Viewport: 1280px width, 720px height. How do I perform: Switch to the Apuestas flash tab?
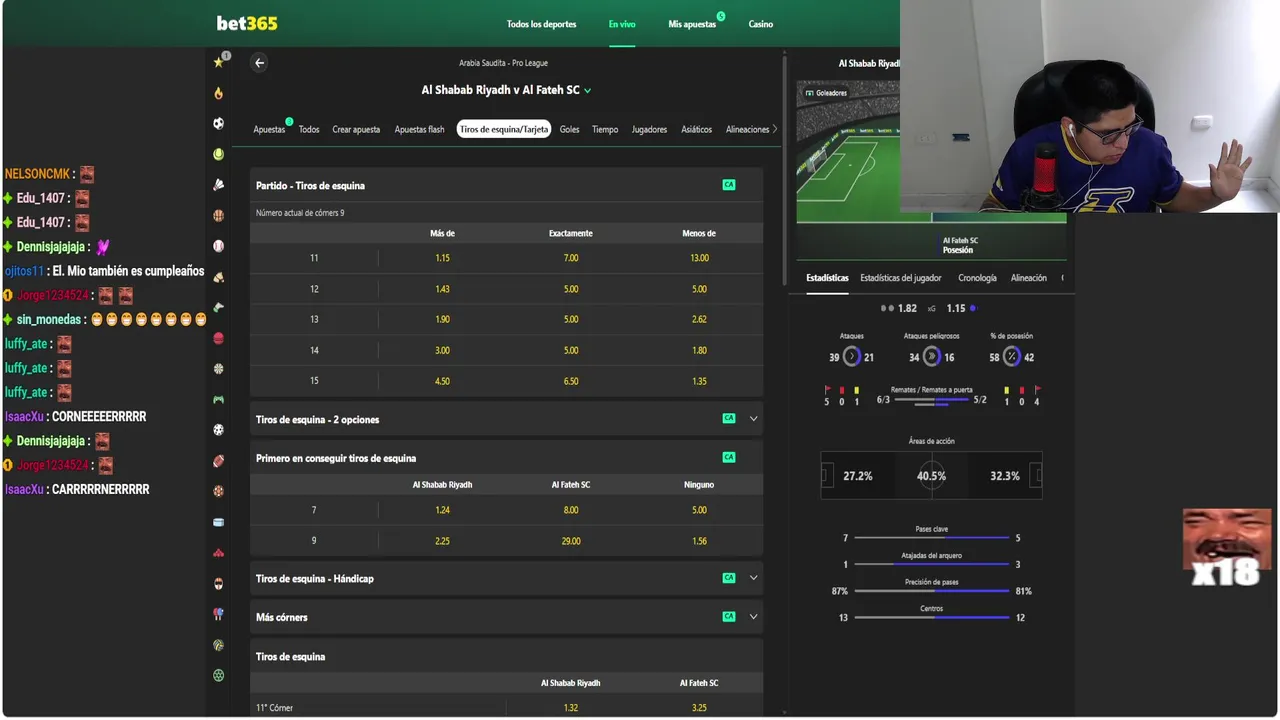[419, 129]
